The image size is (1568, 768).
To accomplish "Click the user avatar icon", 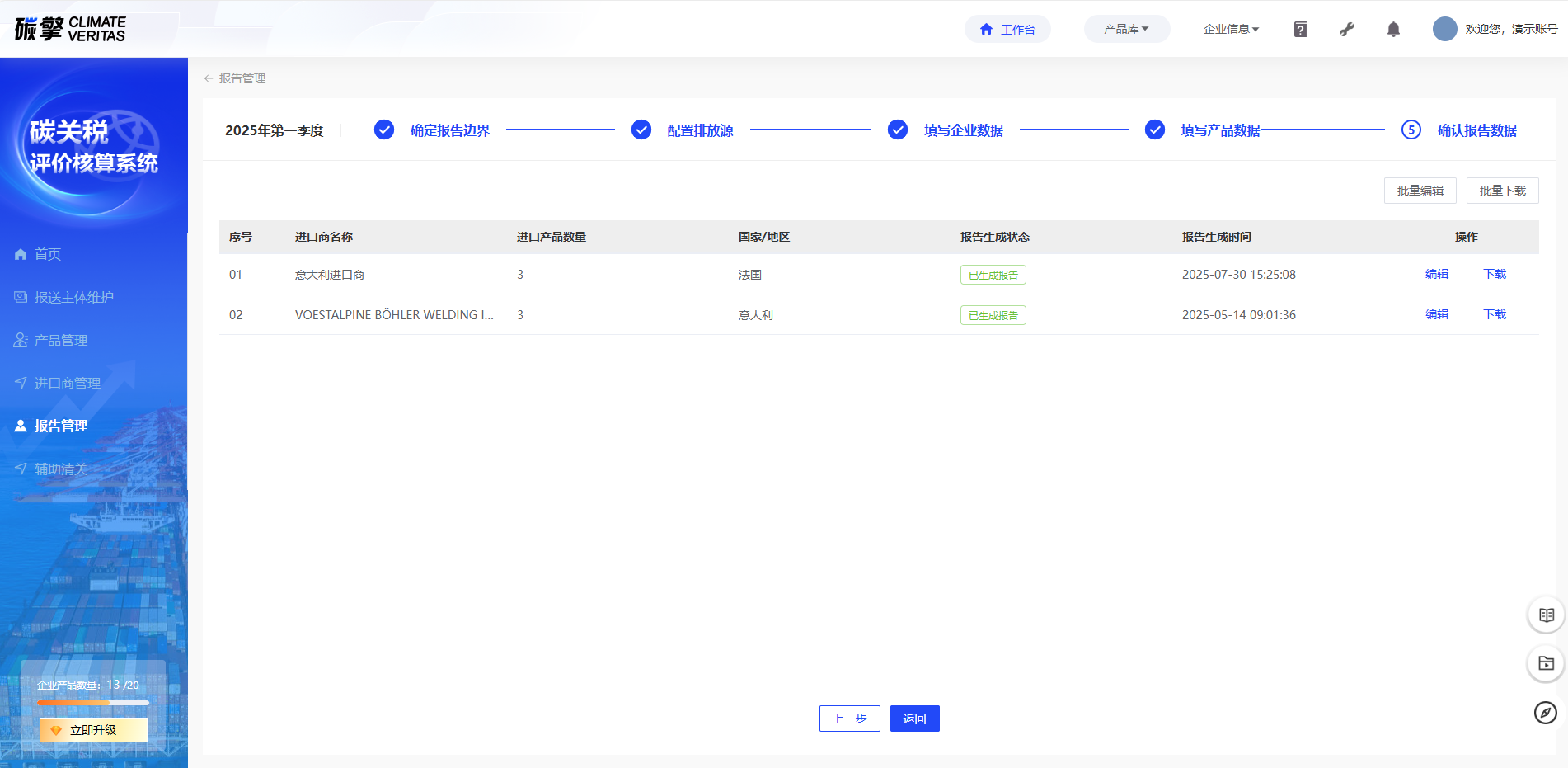I will pos(1444,29).
